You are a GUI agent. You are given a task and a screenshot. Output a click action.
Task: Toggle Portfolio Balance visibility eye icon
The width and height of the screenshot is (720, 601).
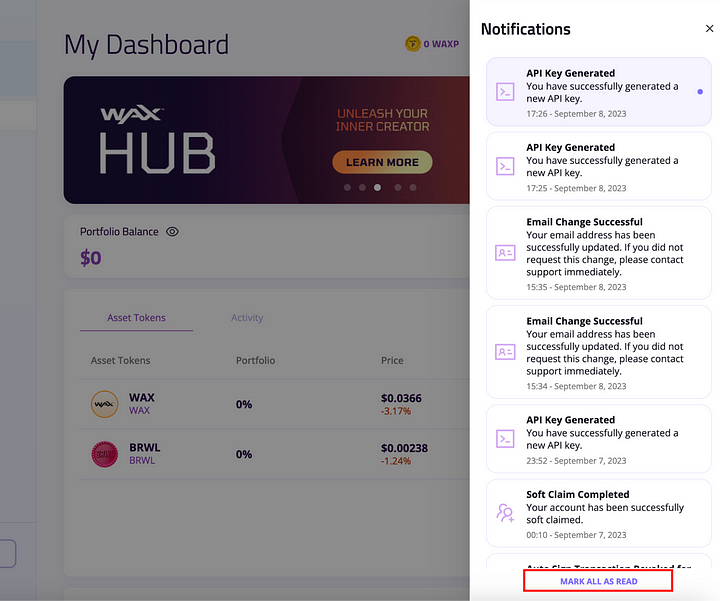tap(172, 232)
